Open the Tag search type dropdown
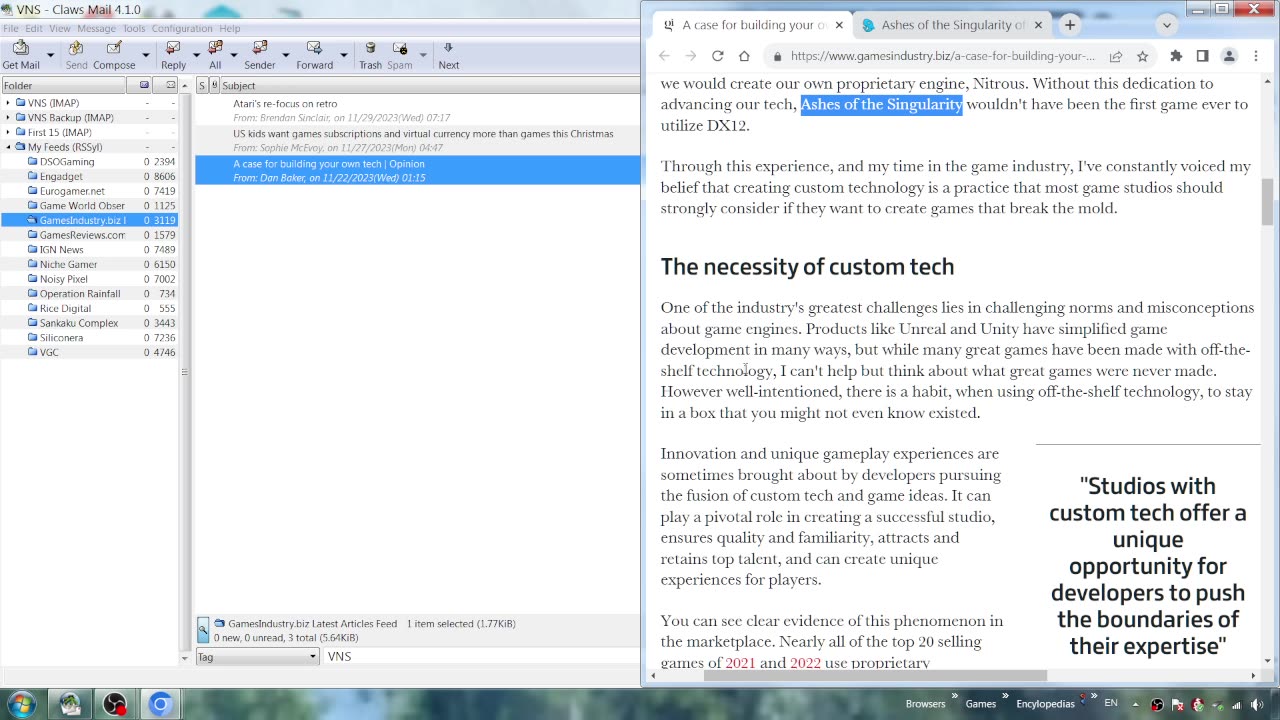 pos(257,656)
